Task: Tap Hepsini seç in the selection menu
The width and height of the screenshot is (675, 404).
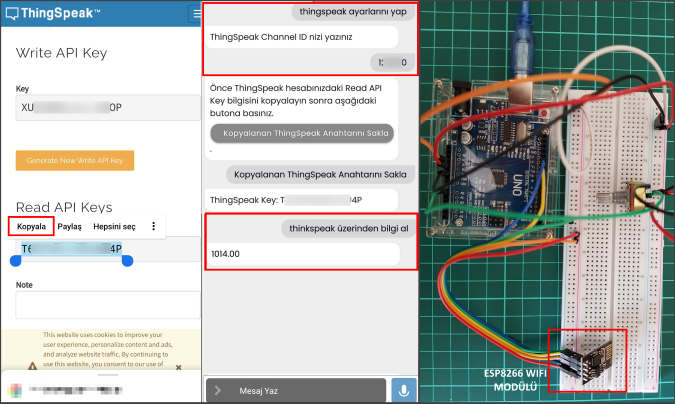Action: click(x=114, y=227)
